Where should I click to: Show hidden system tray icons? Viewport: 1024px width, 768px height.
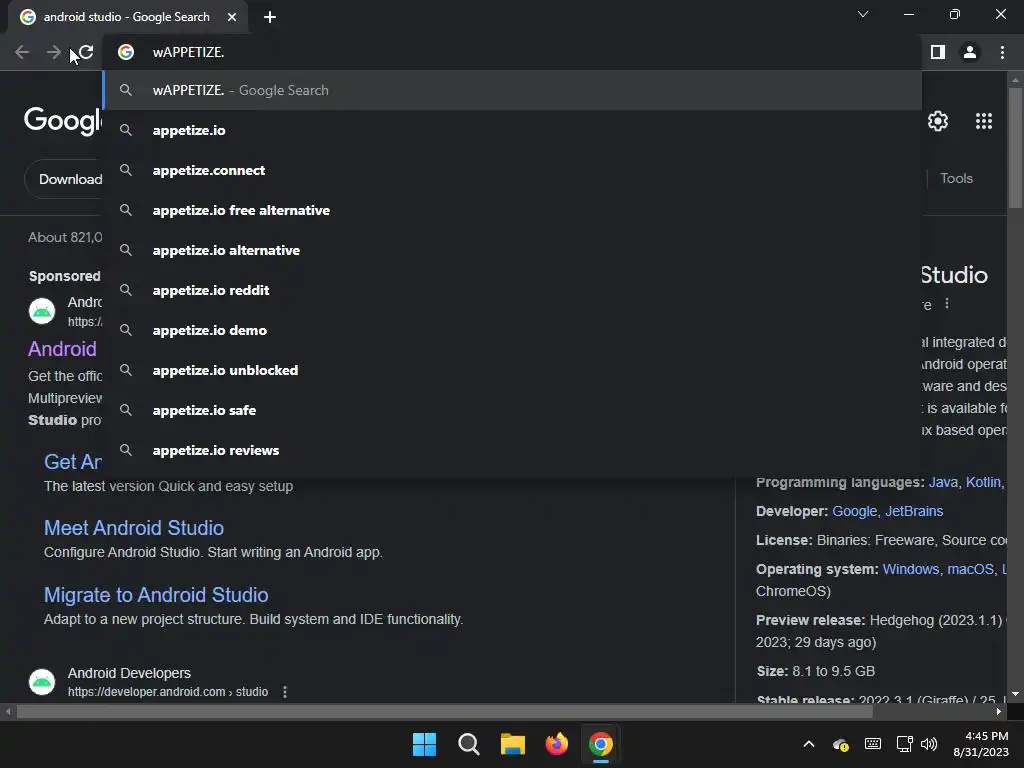[808, 744]
